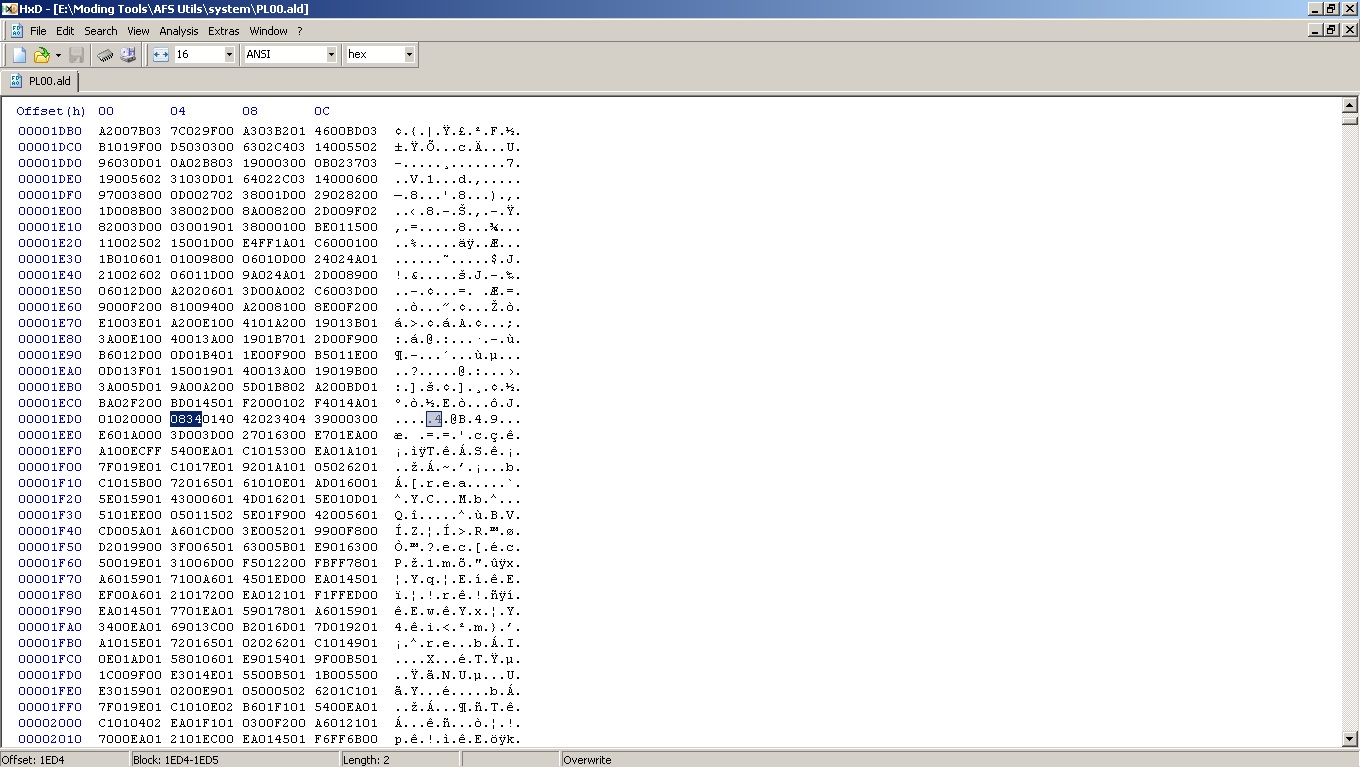The width and height of the screenshot is (1360, 768).
Task: Click offset 00001E00 row label
Action: [50, 211]
